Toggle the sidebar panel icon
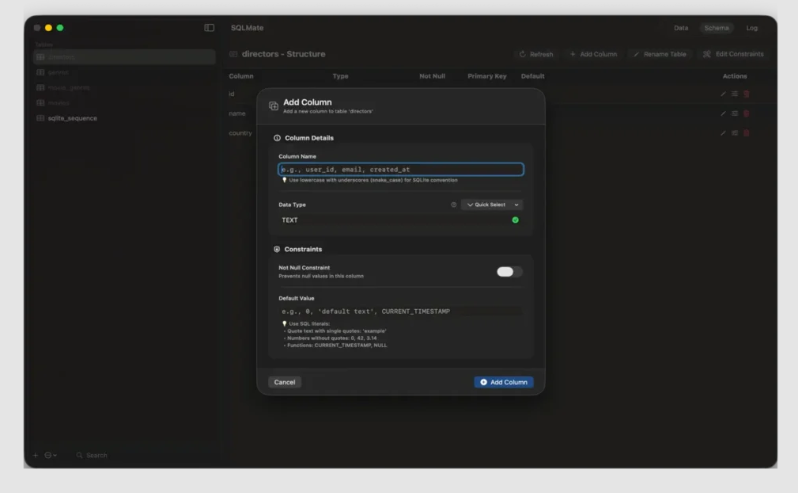This screenshot has width=798, height=493. pos(209,27)
